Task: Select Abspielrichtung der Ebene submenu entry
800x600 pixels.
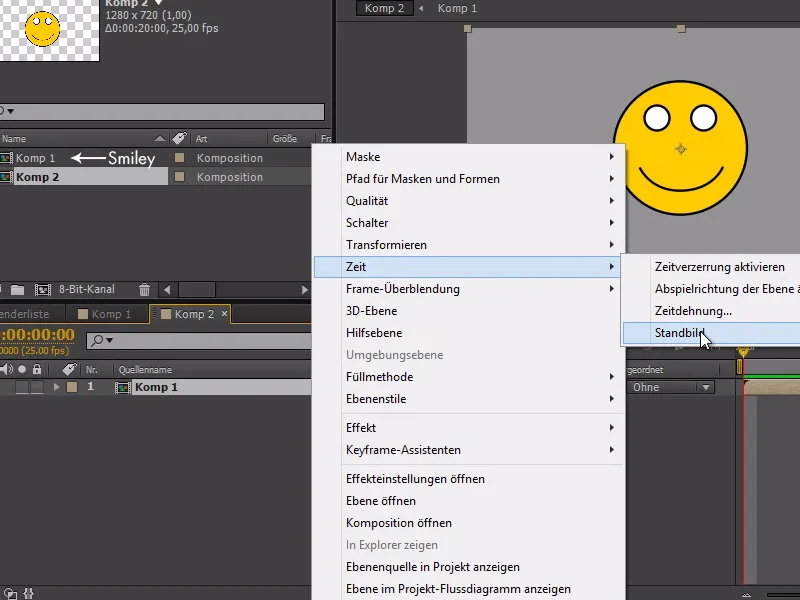Action: 711,289
